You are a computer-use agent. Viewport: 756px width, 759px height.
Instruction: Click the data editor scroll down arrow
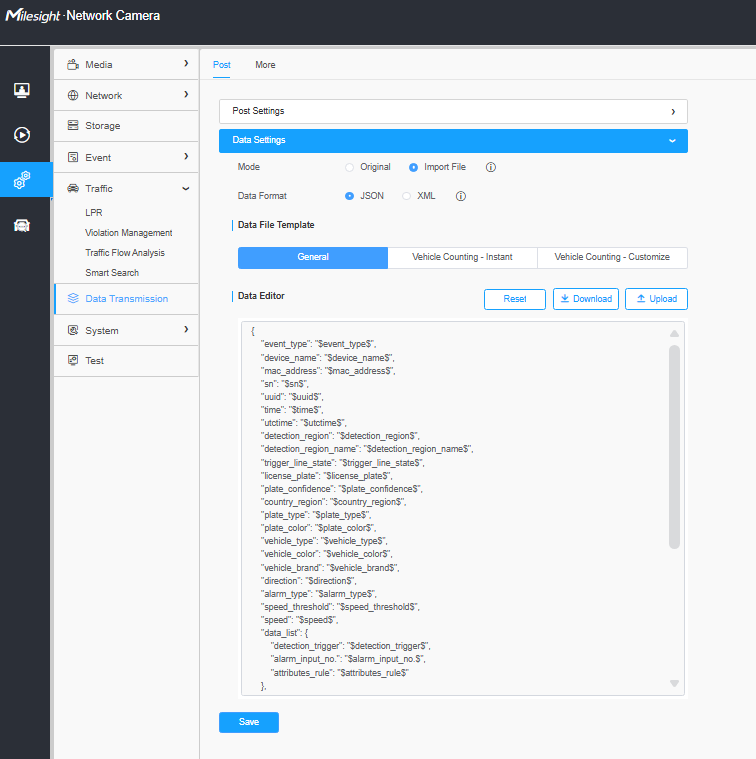[674, 683]
